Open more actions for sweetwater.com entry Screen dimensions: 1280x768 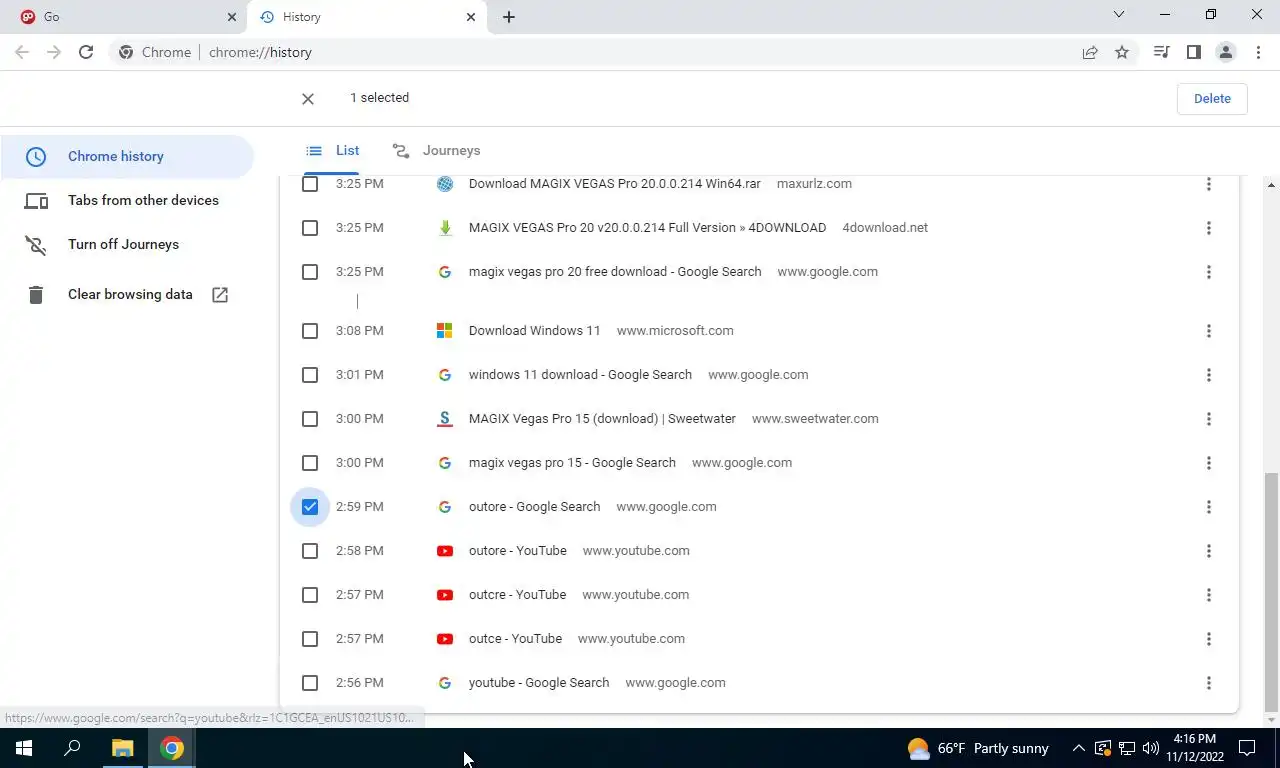click(1208, 419)
